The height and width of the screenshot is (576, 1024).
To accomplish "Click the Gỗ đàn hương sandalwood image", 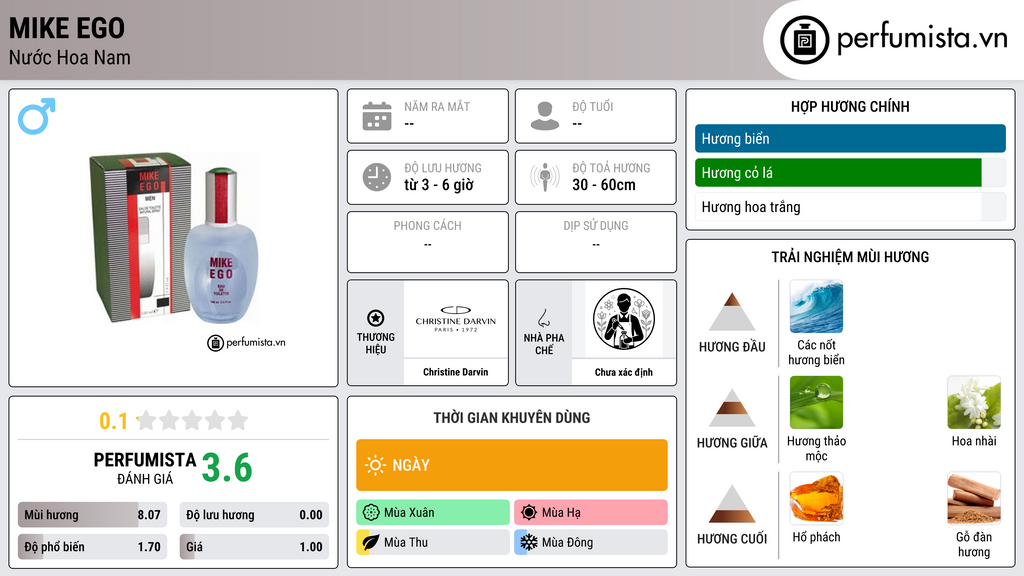I will (x=974, y=498).
